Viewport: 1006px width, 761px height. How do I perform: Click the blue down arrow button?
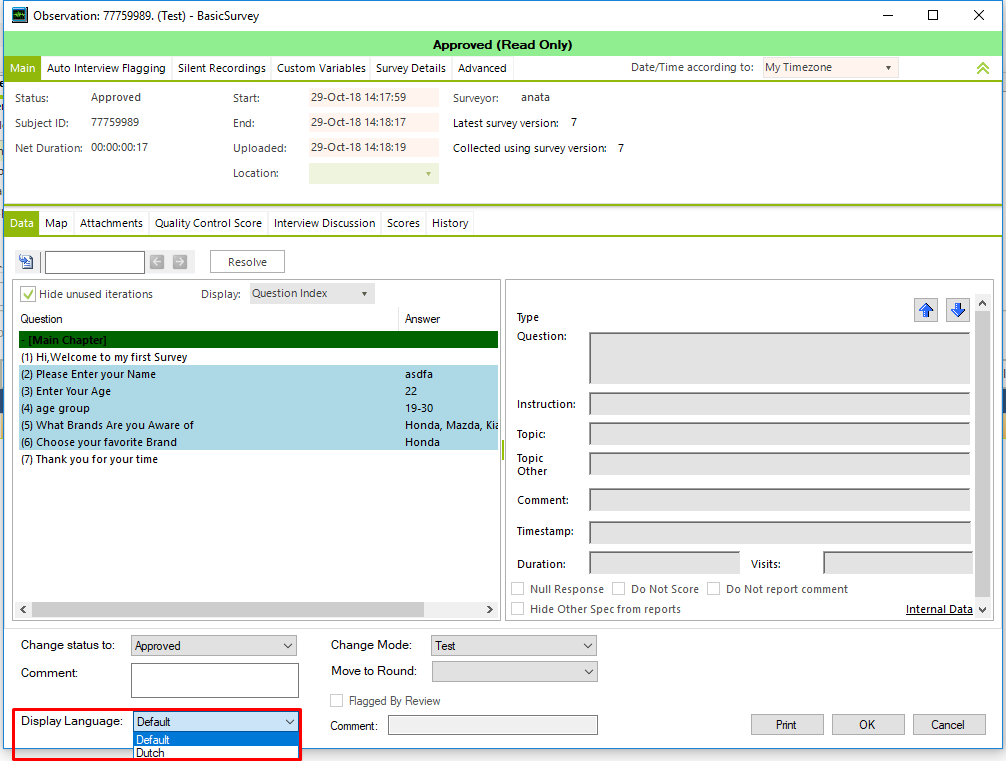[958, 311]
